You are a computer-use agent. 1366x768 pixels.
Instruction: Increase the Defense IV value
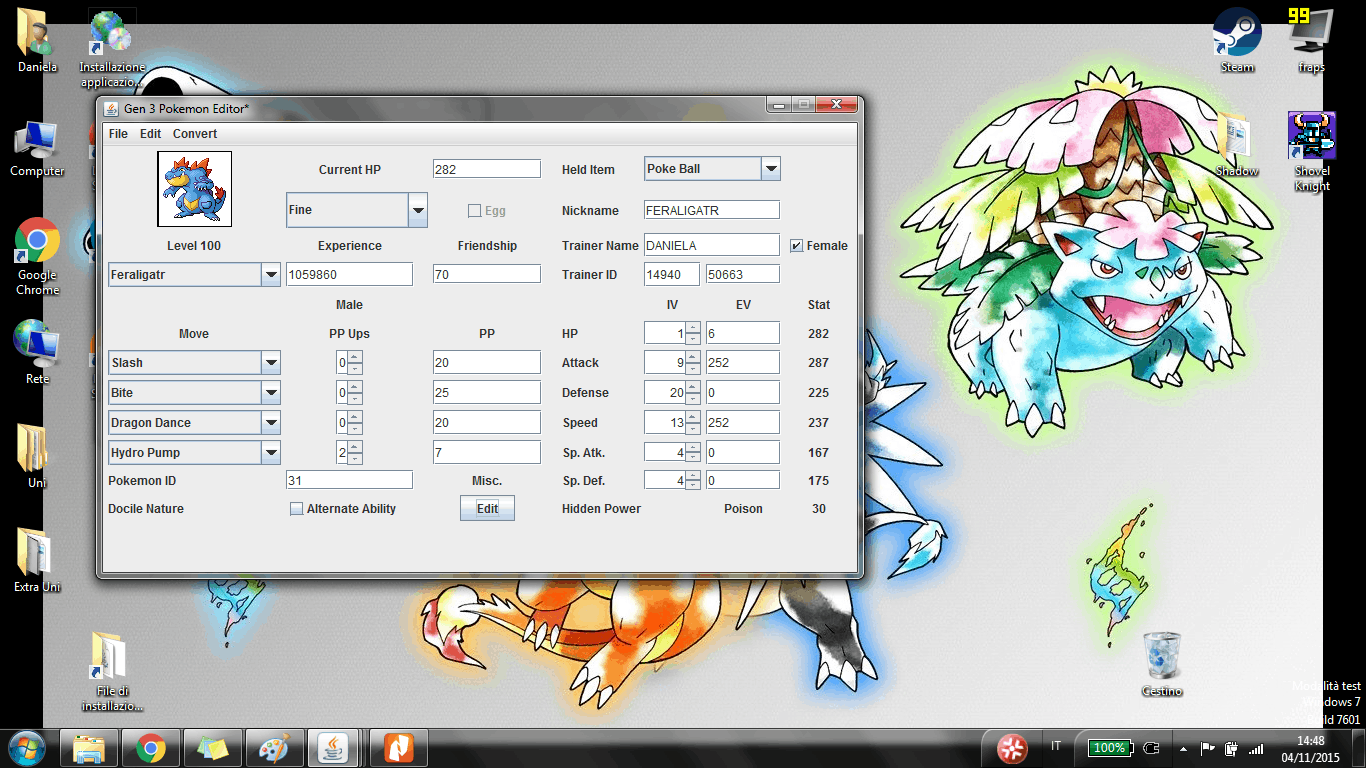point(693,387)
